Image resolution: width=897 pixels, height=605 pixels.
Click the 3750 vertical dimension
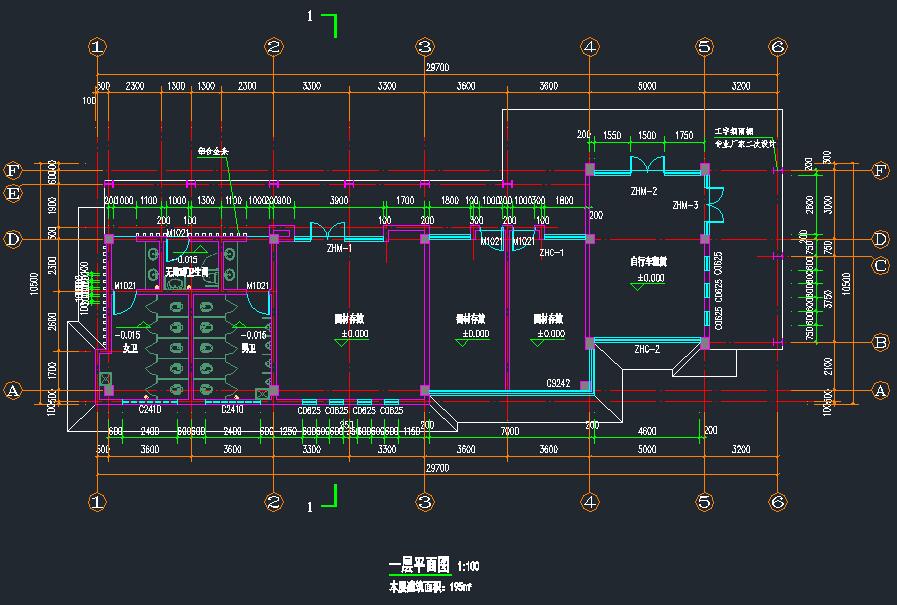(x=828, y=298)
